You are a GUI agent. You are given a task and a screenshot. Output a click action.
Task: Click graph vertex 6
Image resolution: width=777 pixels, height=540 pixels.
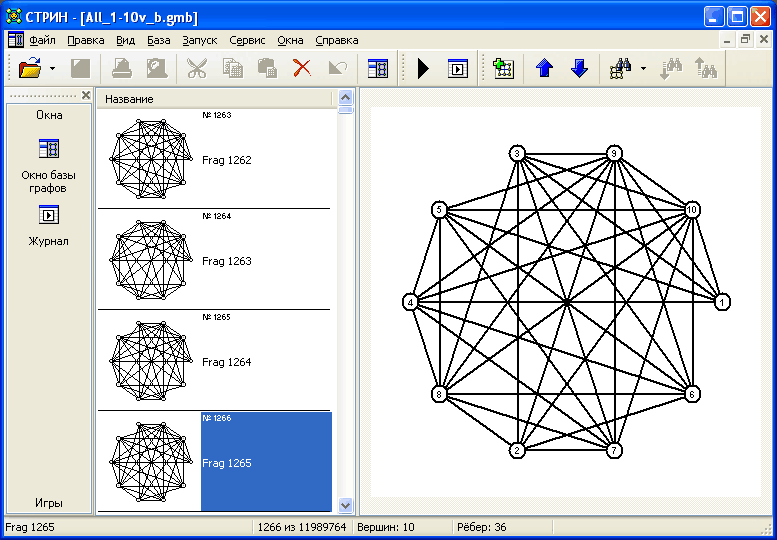[x=692, y=394]
